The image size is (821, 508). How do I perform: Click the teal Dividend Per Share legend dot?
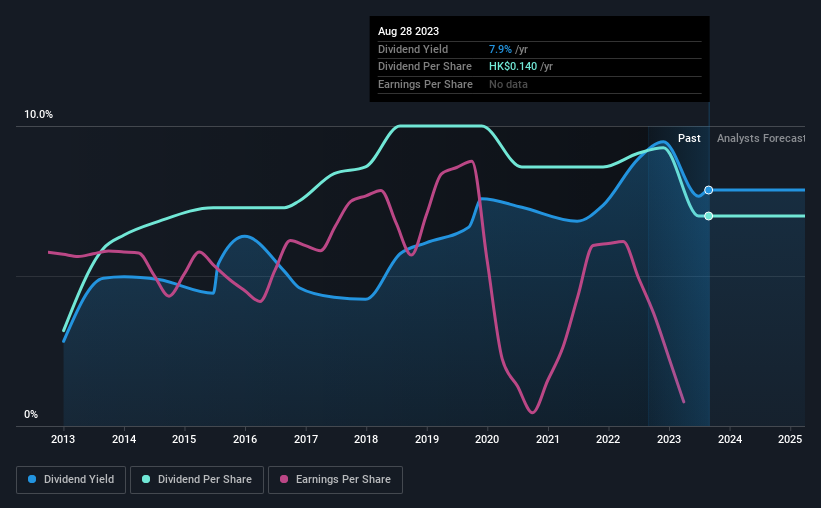tap(146, 479)
